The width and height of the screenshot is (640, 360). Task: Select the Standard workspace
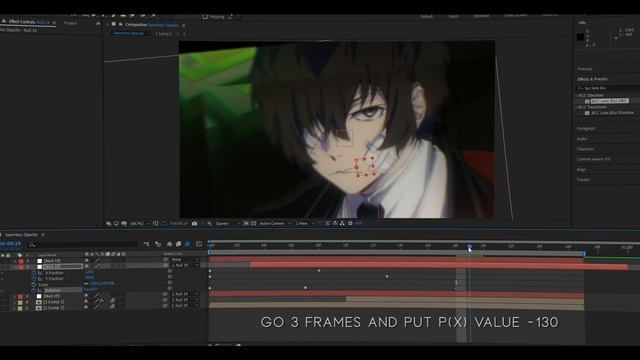click(481, 16)
